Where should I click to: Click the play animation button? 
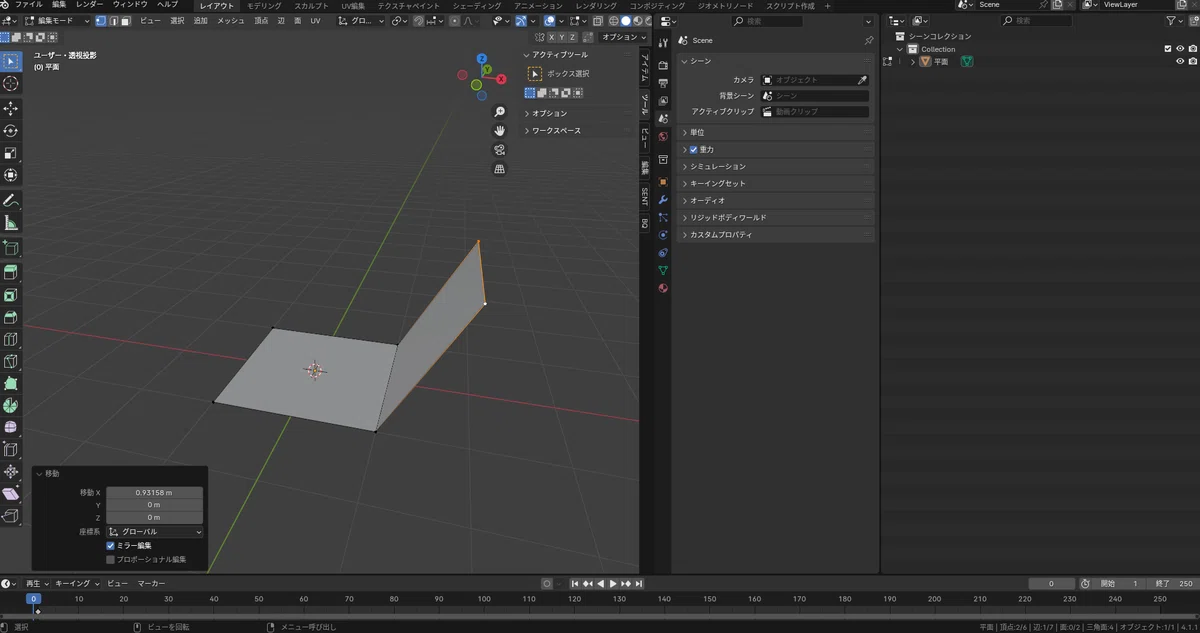coord(613,583)
